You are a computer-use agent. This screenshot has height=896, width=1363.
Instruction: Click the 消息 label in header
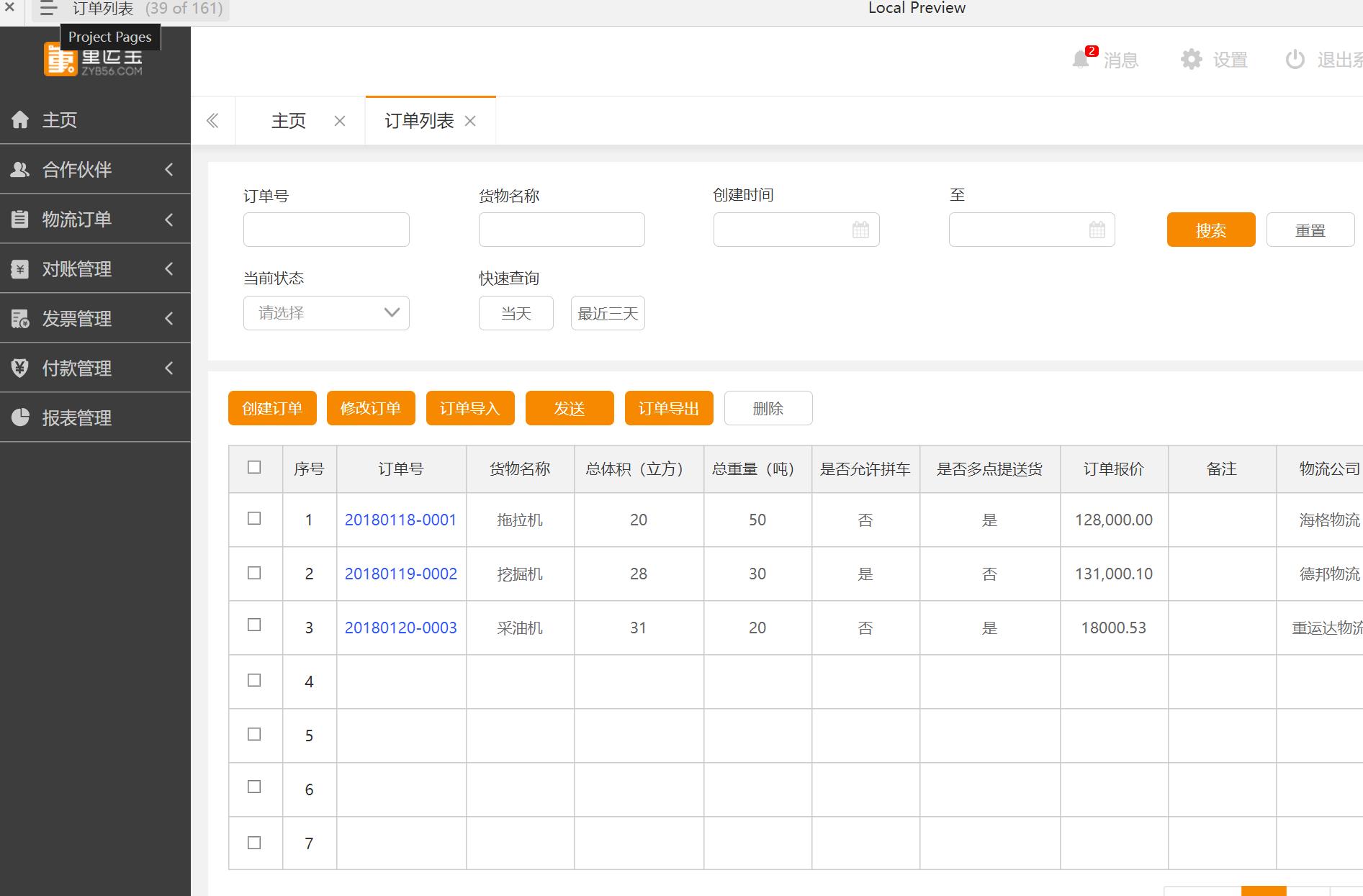point(1121,60)
